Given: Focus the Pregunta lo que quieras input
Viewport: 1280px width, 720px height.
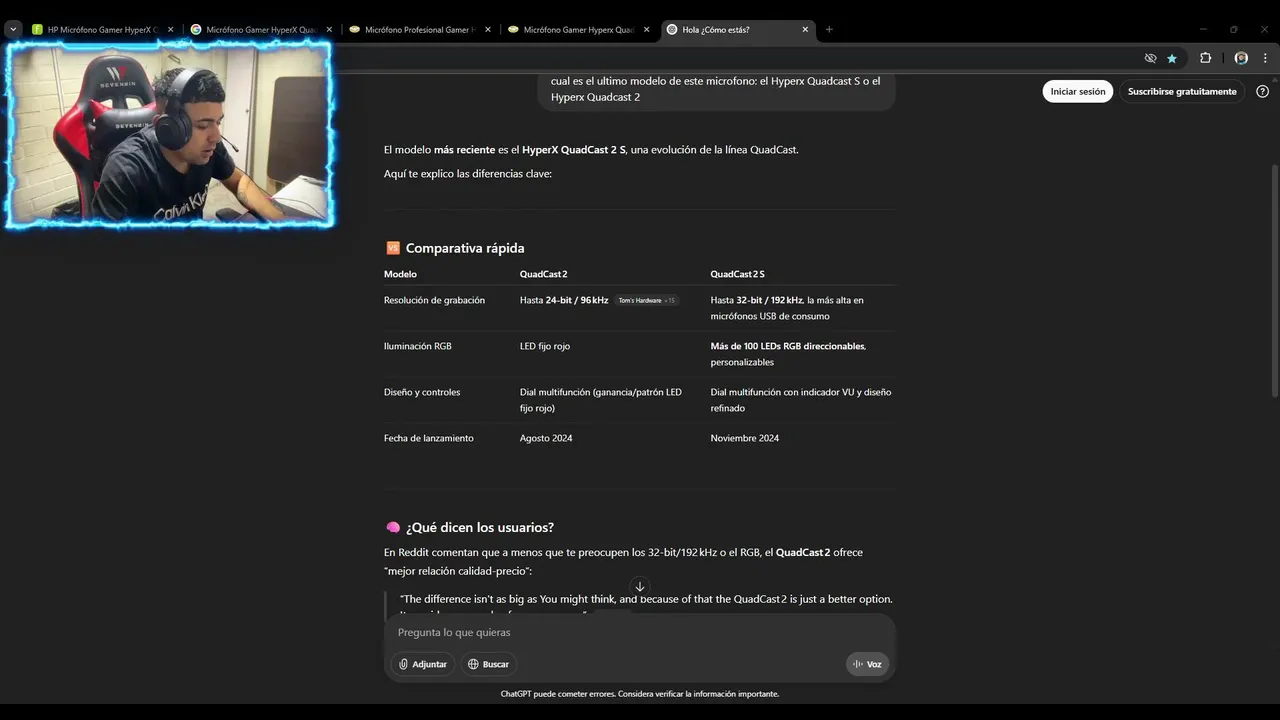Looking at the screenshot, I should tap(640, 632).
